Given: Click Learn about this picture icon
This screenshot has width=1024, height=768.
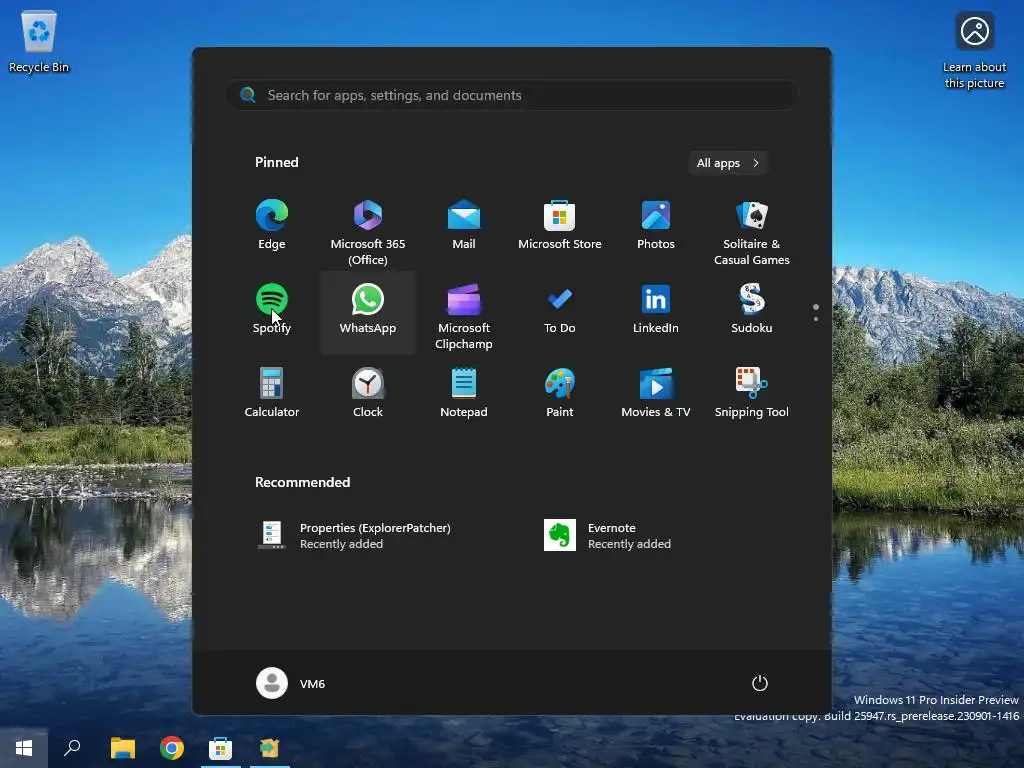Looking at the screenshot, I should tap(974, 50).
